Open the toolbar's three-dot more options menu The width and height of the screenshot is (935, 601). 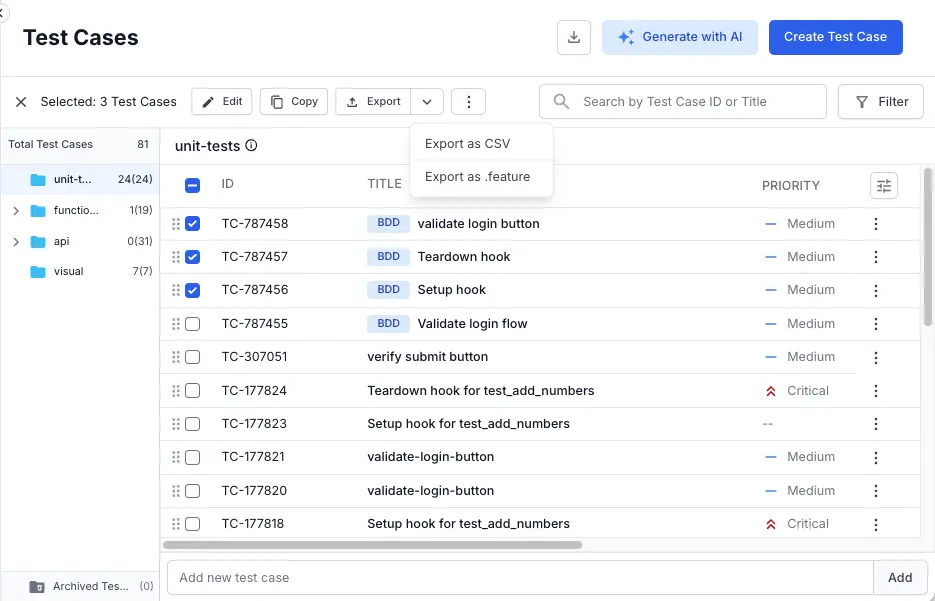pos(468,102)
